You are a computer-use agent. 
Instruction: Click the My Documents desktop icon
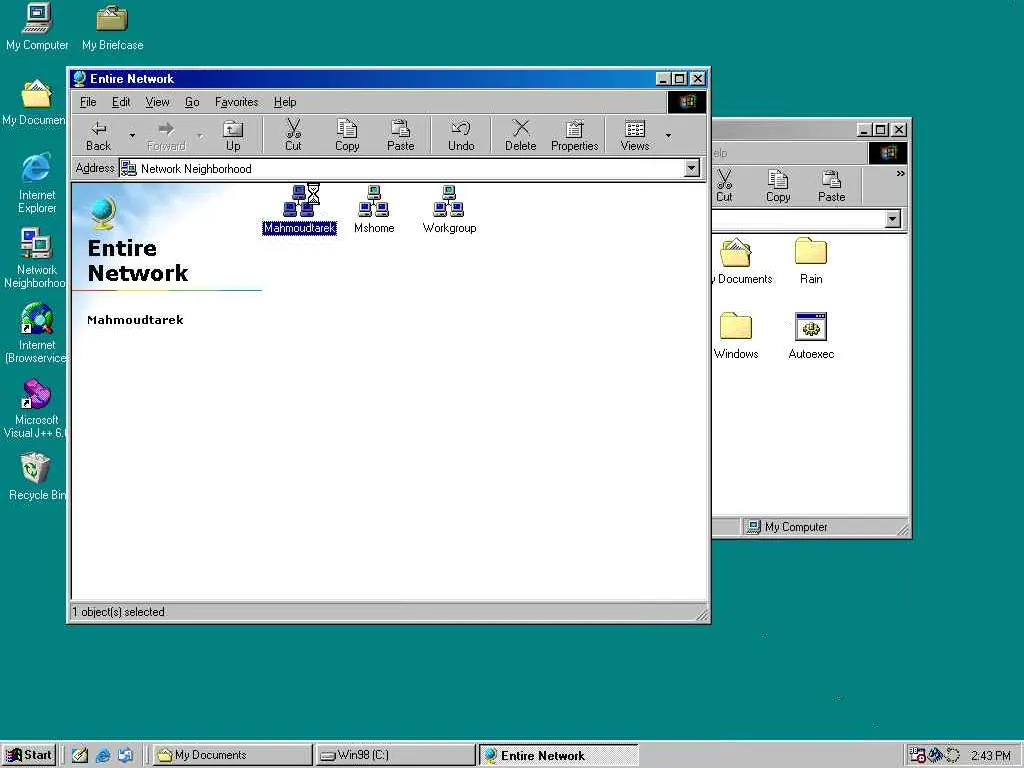point(34,102)
